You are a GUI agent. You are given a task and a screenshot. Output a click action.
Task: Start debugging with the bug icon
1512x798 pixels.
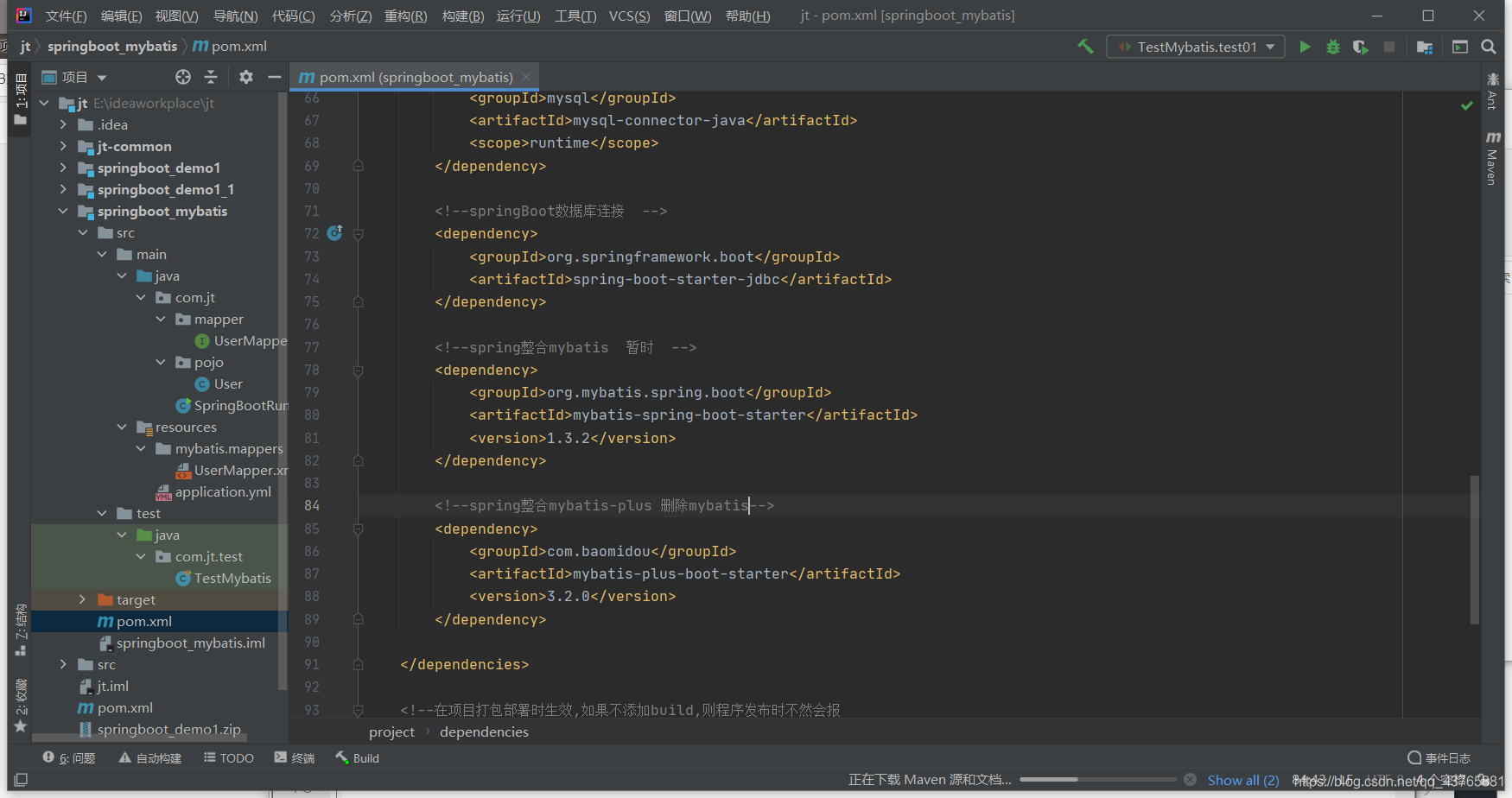click(x=1333, y=47)
